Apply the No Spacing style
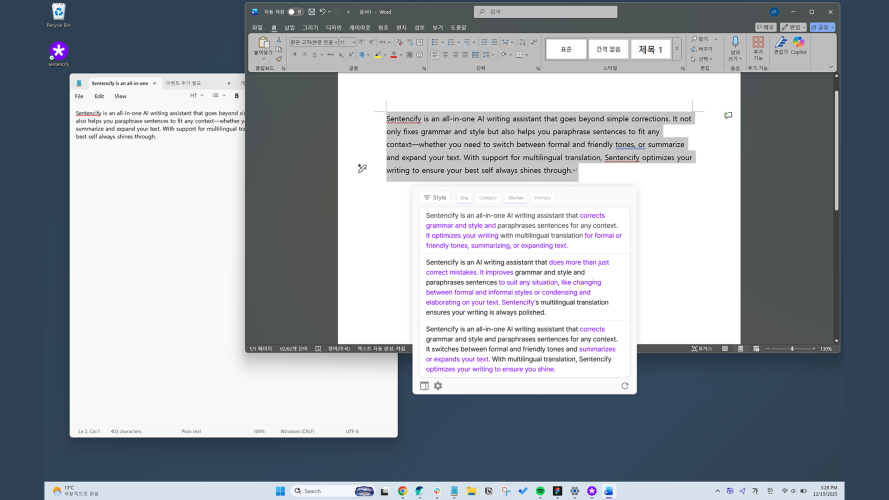 click(608, 49)
